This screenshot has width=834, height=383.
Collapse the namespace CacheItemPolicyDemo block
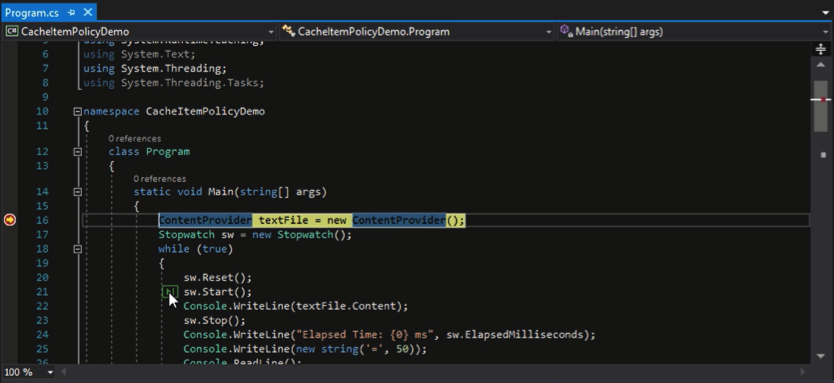tap(78, 112)
